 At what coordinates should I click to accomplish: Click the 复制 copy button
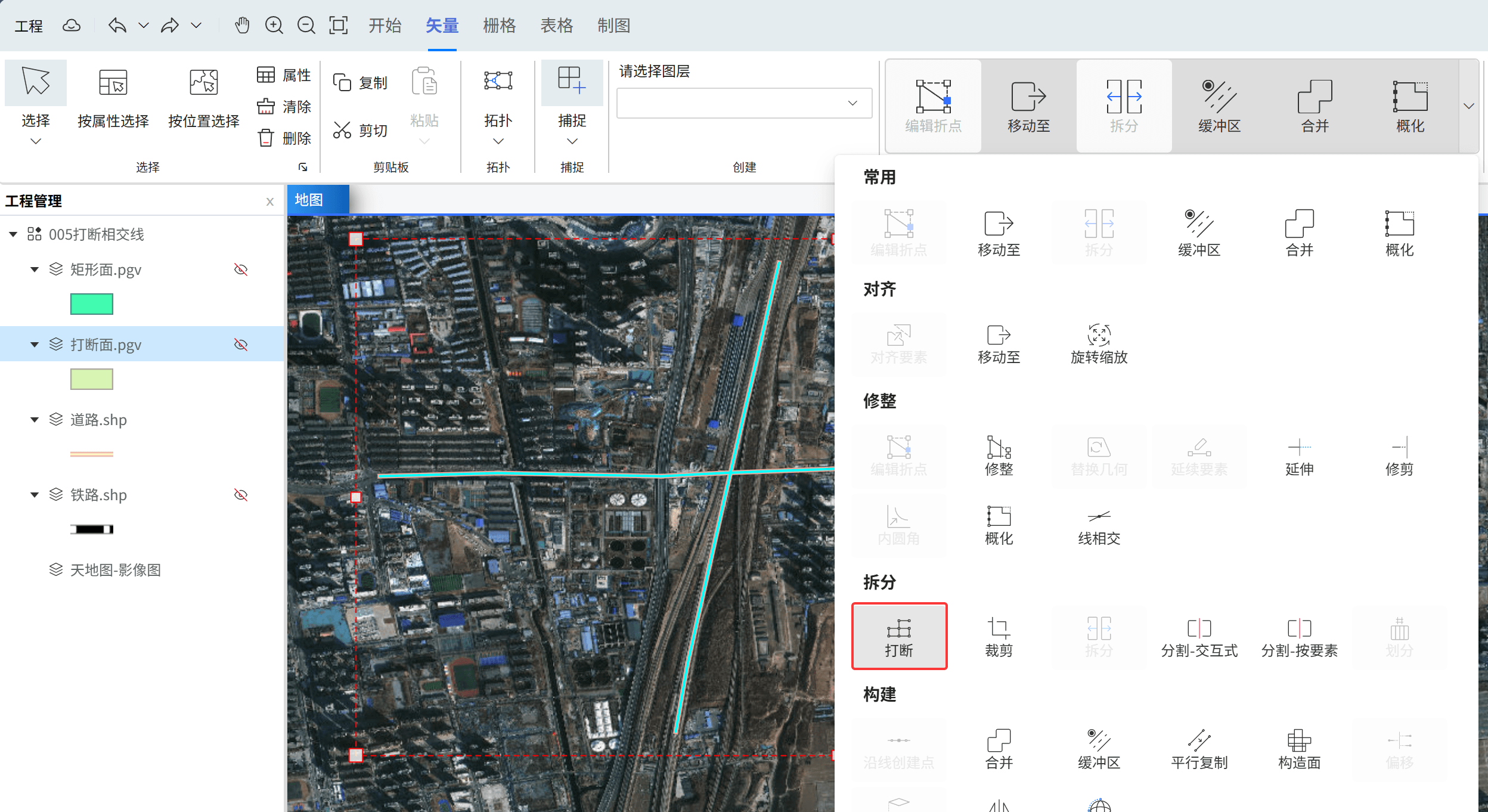tap(360, 83)
